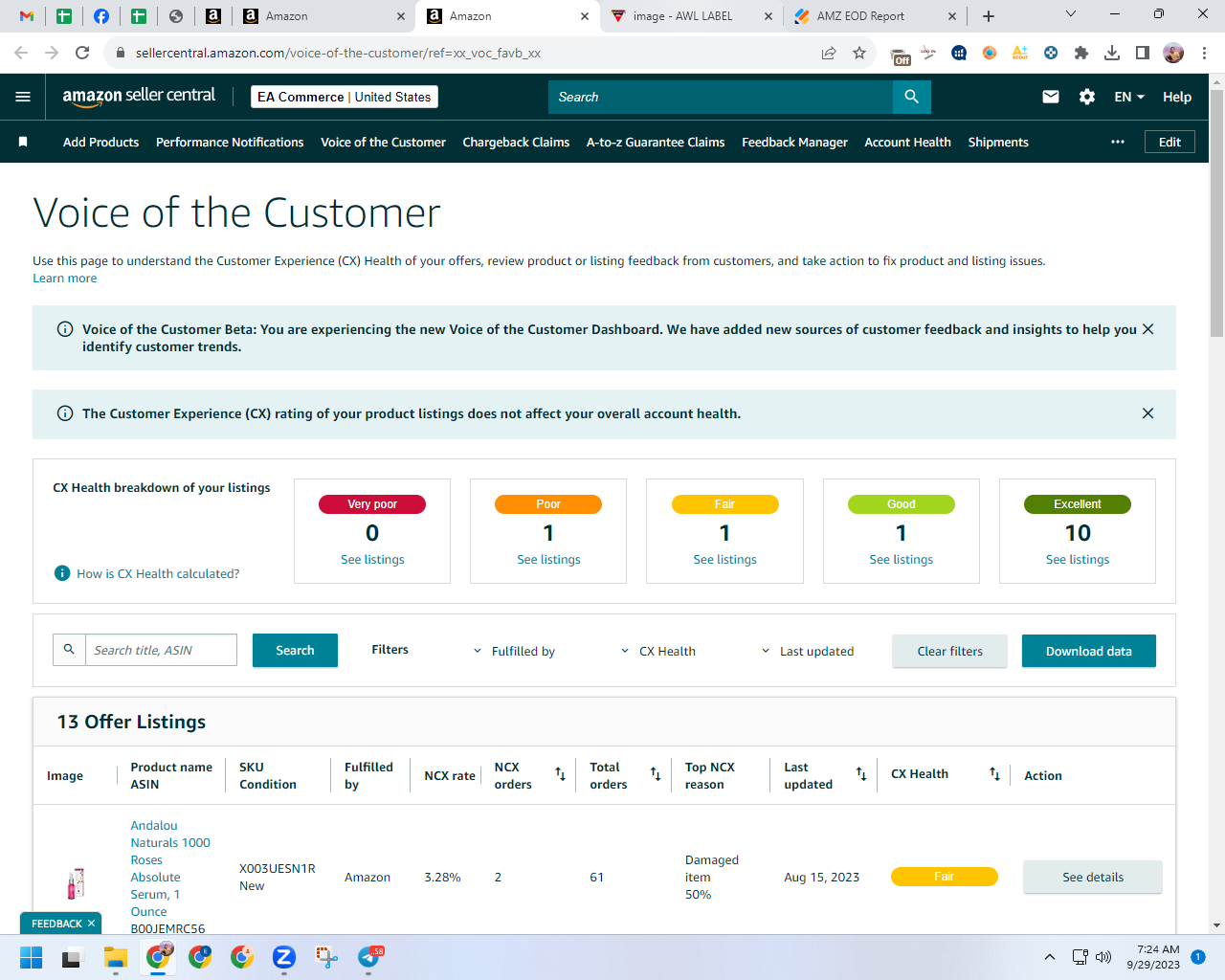Screen dimensions: 1225x980
Task: Open Zoom from the taskbar
Action: click(x=283, y=957)
